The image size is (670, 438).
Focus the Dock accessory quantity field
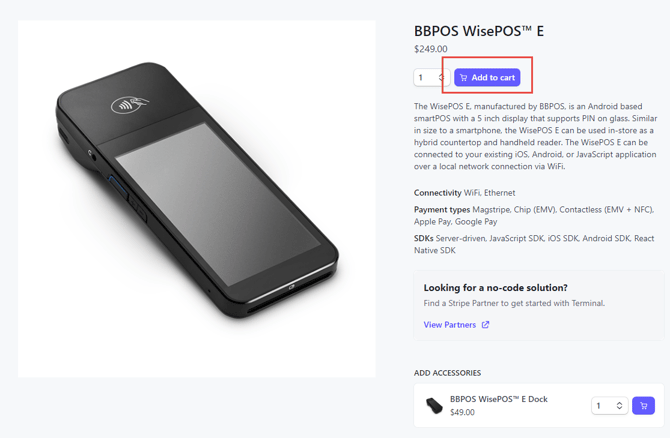[602, 405]
